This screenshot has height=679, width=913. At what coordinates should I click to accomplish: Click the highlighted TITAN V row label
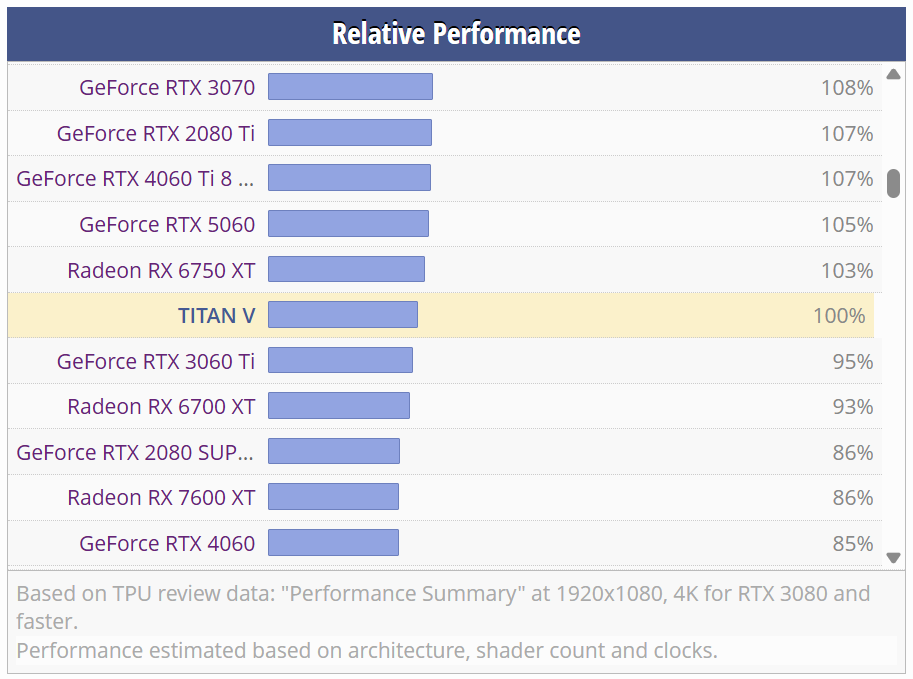point(216,316)
